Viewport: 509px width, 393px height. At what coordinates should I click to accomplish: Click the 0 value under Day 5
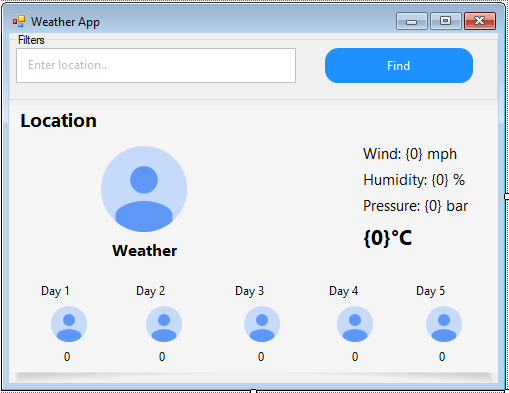tap(442, 357)
